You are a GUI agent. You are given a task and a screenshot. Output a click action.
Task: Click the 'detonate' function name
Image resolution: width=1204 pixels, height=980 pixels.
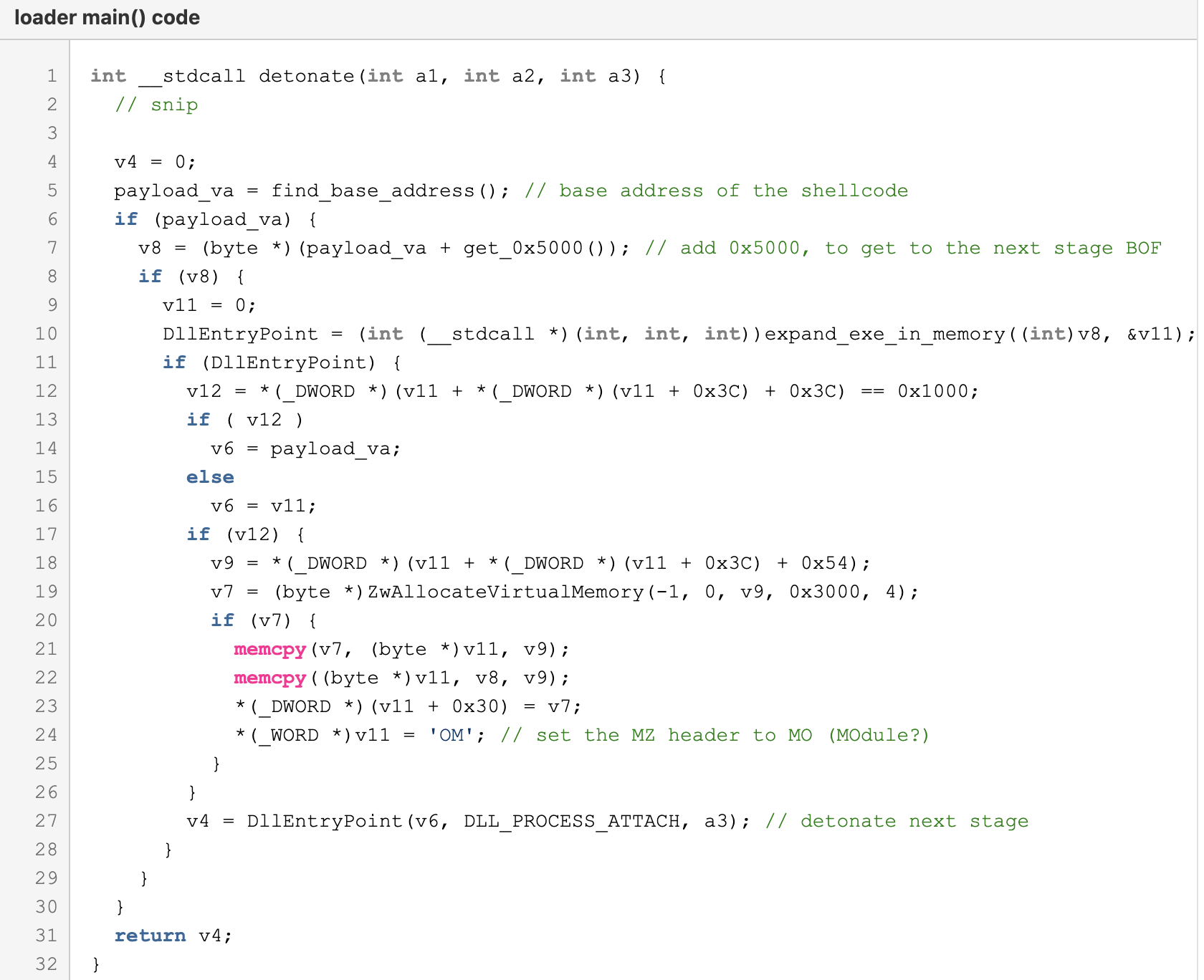(x=307, y=76)
